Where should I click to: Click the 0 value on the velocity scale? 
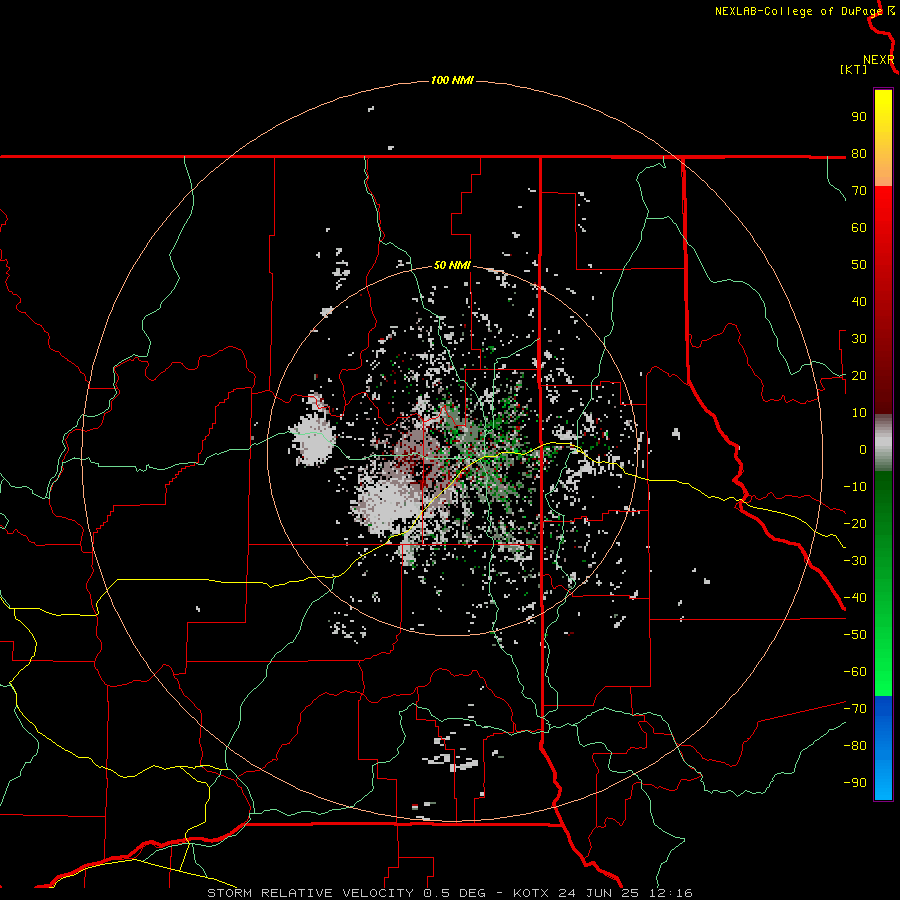pos(863,449)
